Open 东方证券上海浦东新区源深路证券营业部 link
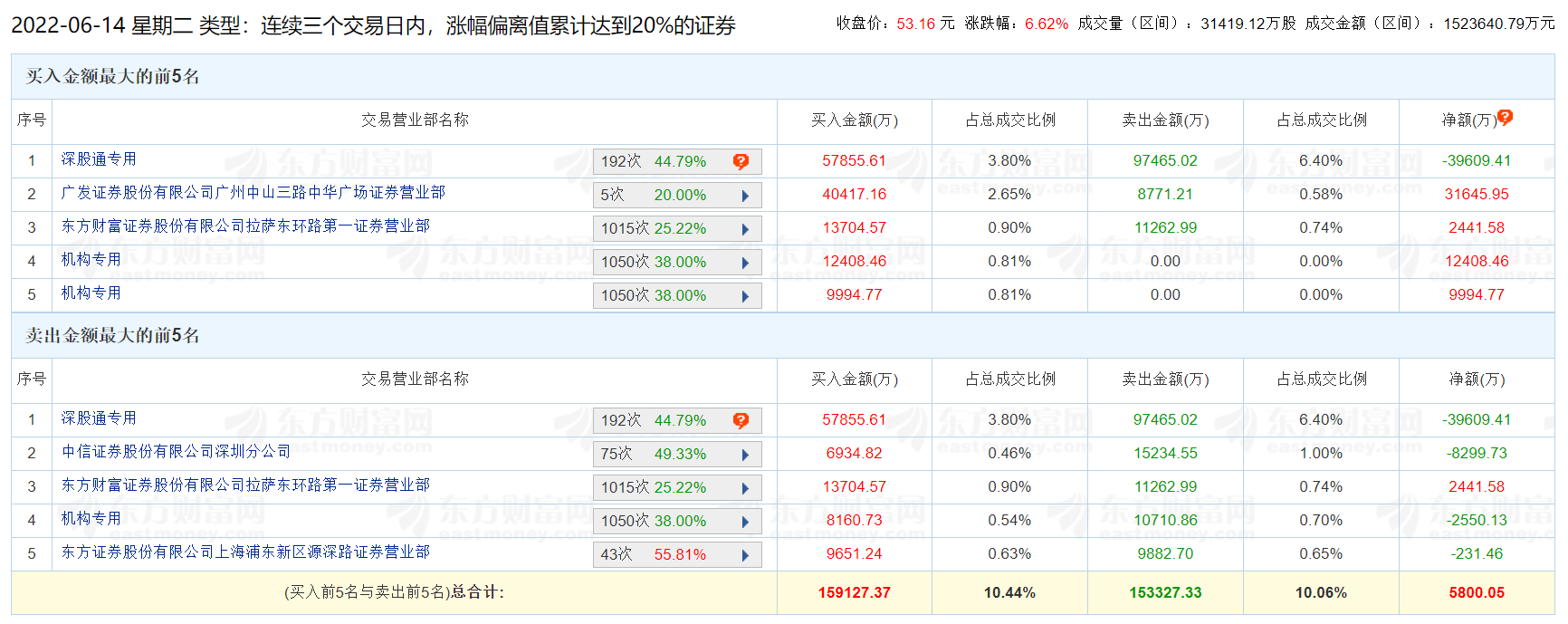Screen dimensions: 1568x624 pos(245,552)
